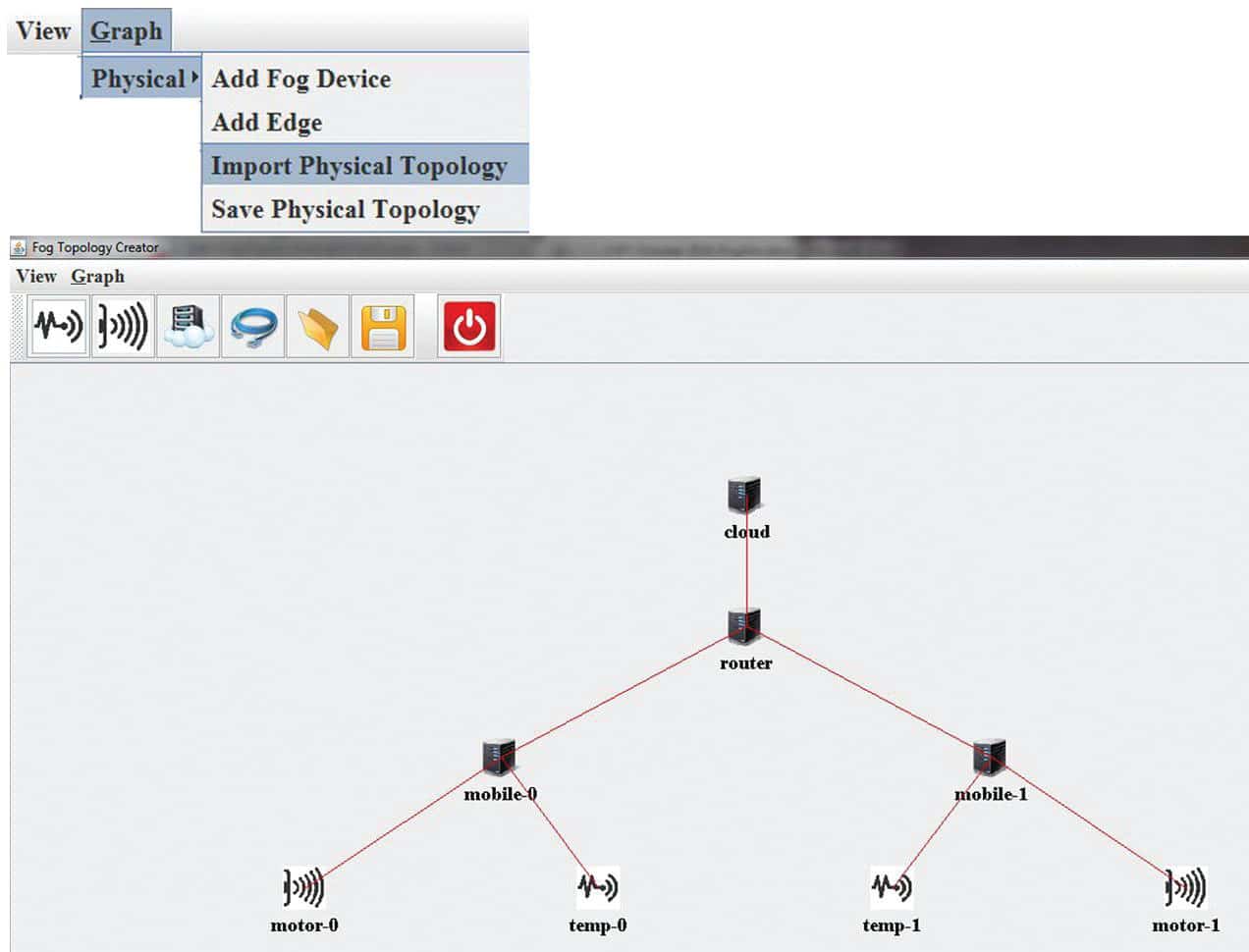Open the View menu in Fog Topology Creator
The height and width of the screenshot is (952, 1249).
pos(36,277)
